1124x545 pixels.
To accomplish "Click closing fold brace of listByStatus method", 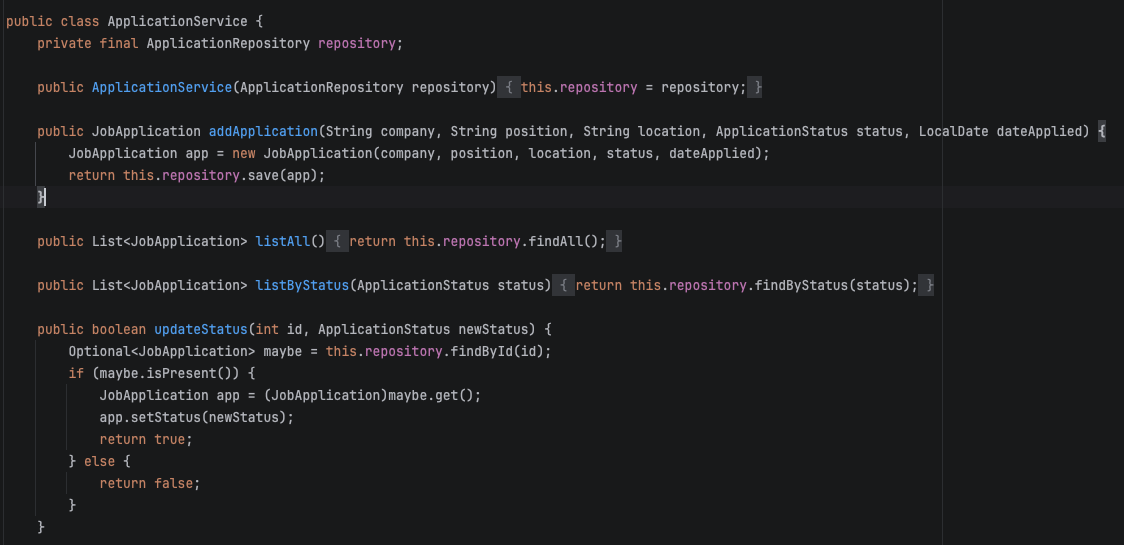I will [929, 285].
